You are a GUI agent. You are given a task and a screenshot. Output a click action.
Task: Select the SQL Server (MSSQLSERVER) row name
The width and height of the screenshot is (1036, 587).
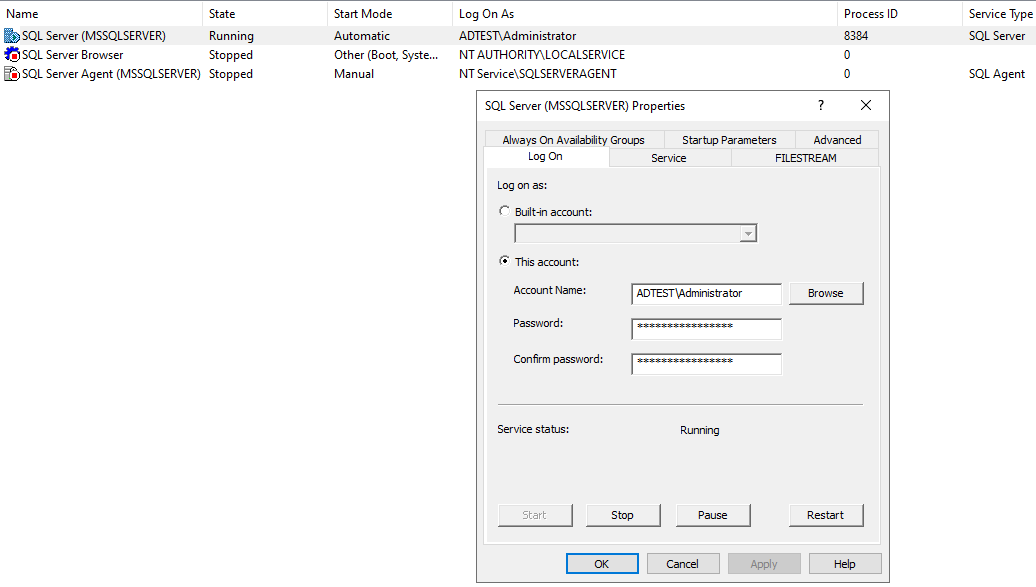[x=94, y=36]
